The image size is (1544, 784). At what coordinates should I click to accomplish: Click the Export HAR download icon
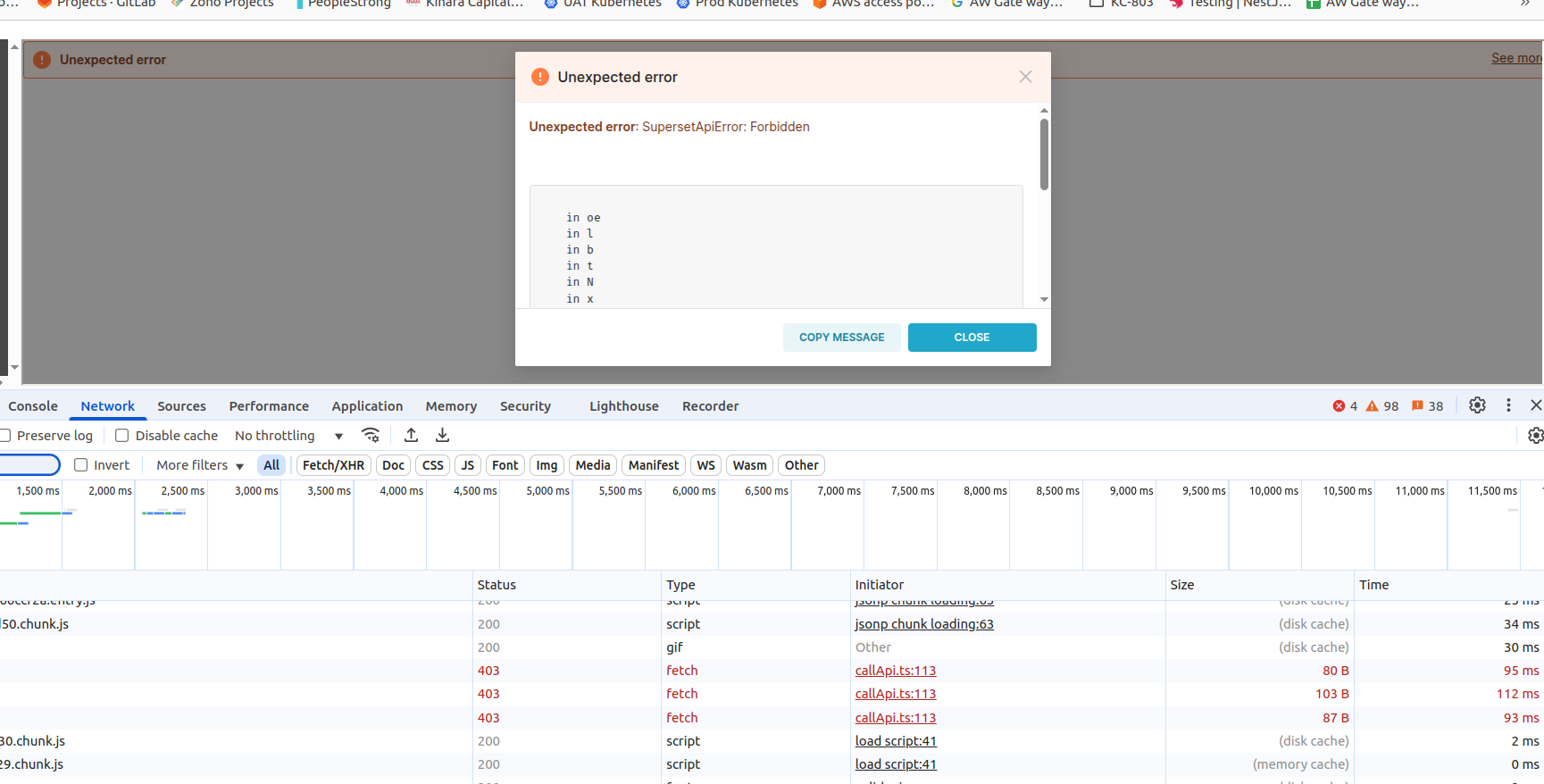(x=442, y=435)
